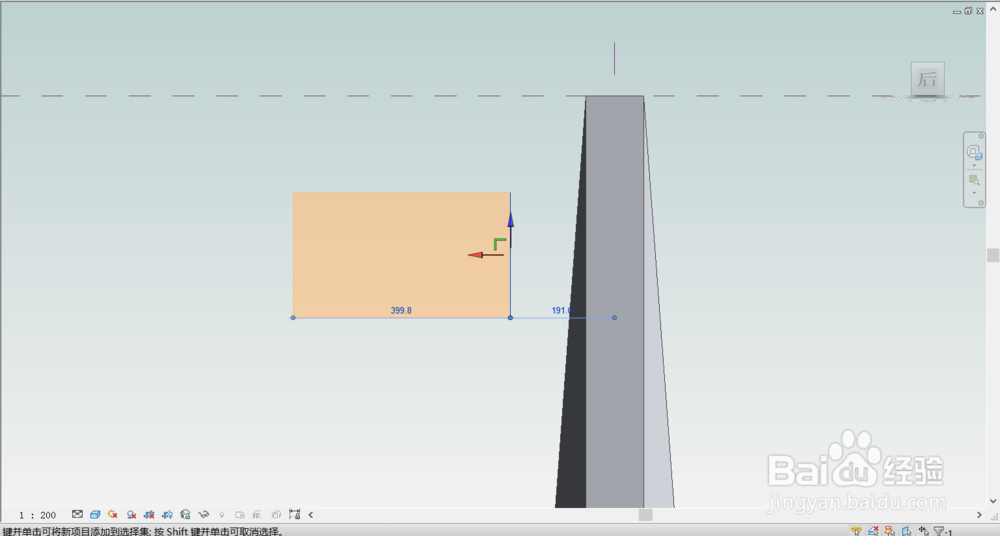Screen dimensions: 1000x536
Task: Toggle sun path off icon
Action: 113,514
